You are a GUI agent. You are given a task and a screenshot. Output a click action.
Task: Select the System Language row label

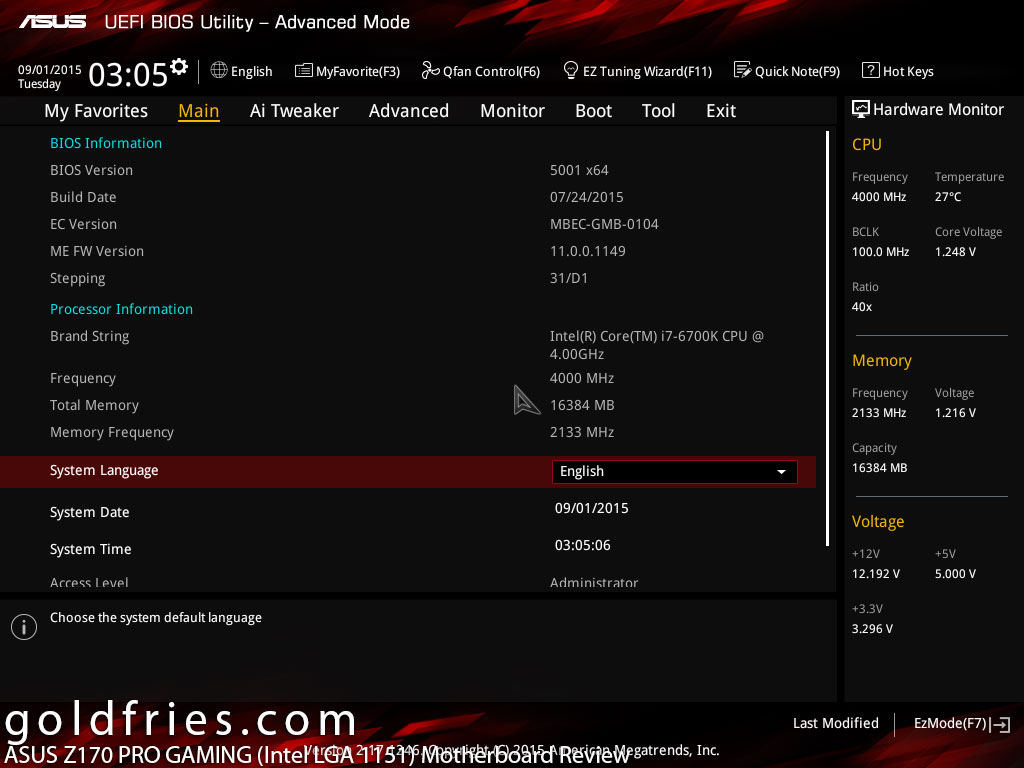(x=104, y=470)
